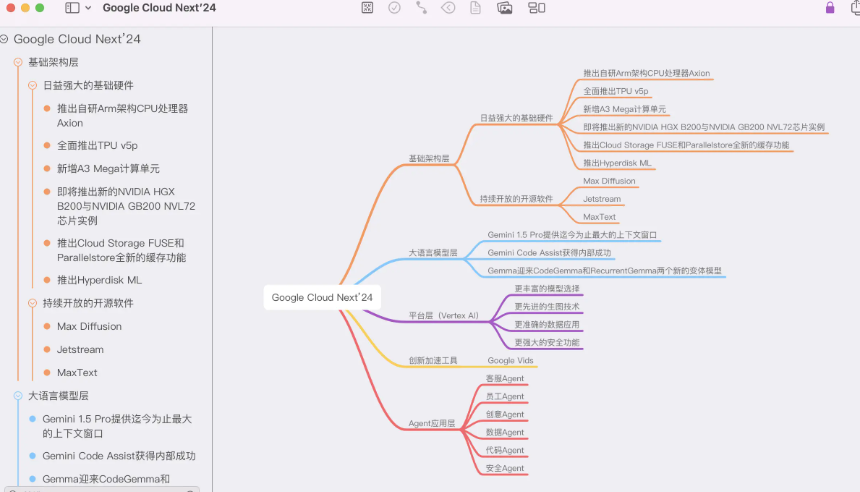Screen dimensions: 860x492
Task: Click the Google Cloud Next'24 outline title
Action: (x=77, y=39)
